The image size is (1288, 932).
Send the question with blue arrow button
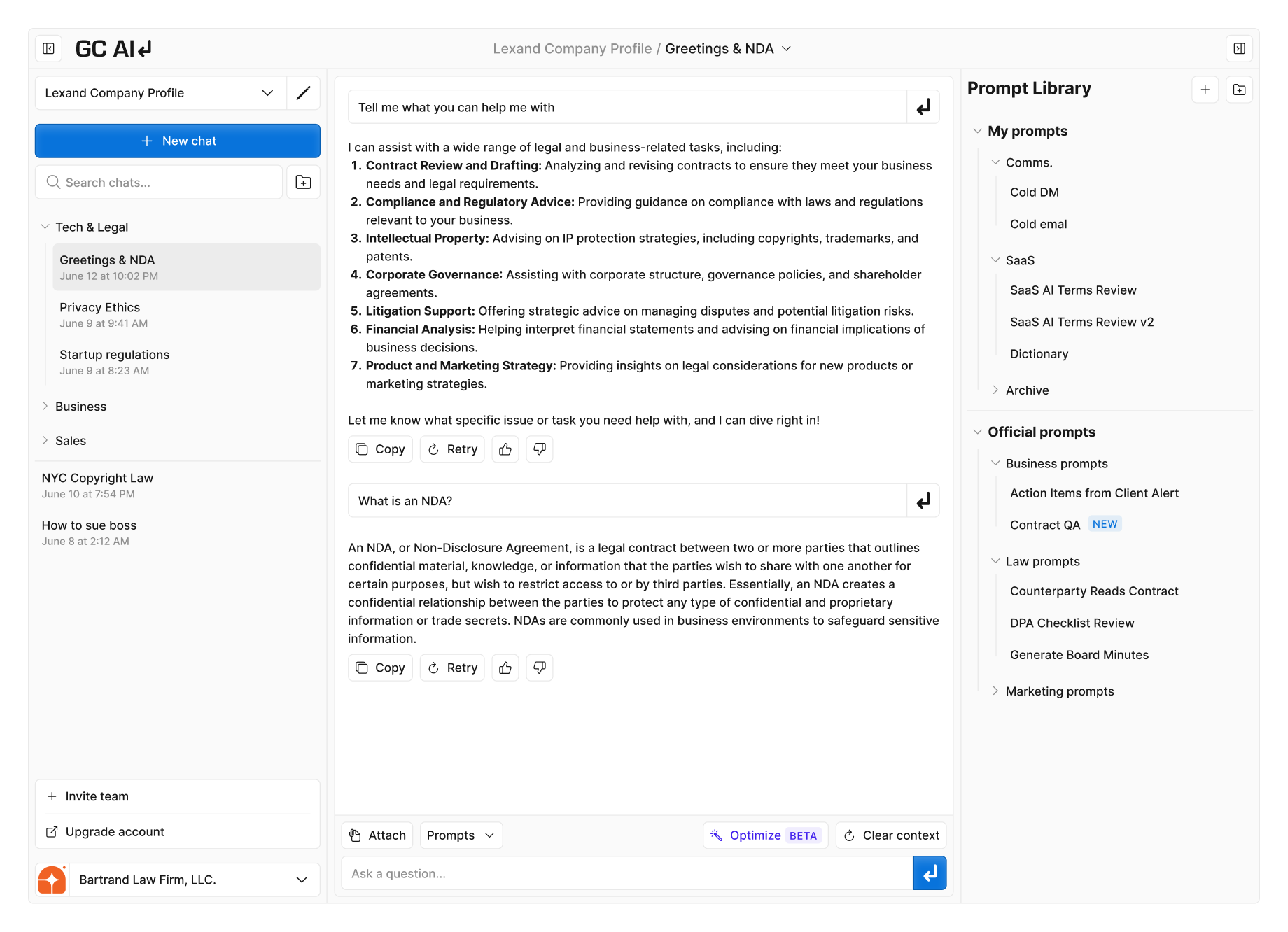tap(930, 873)
